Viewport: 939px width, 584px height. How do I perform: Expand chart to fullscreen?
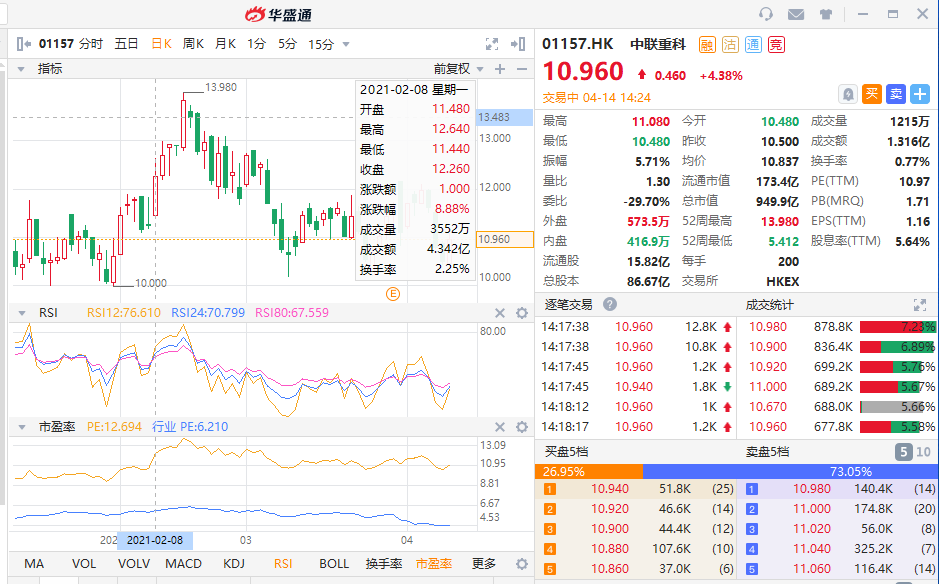(492, 44)
